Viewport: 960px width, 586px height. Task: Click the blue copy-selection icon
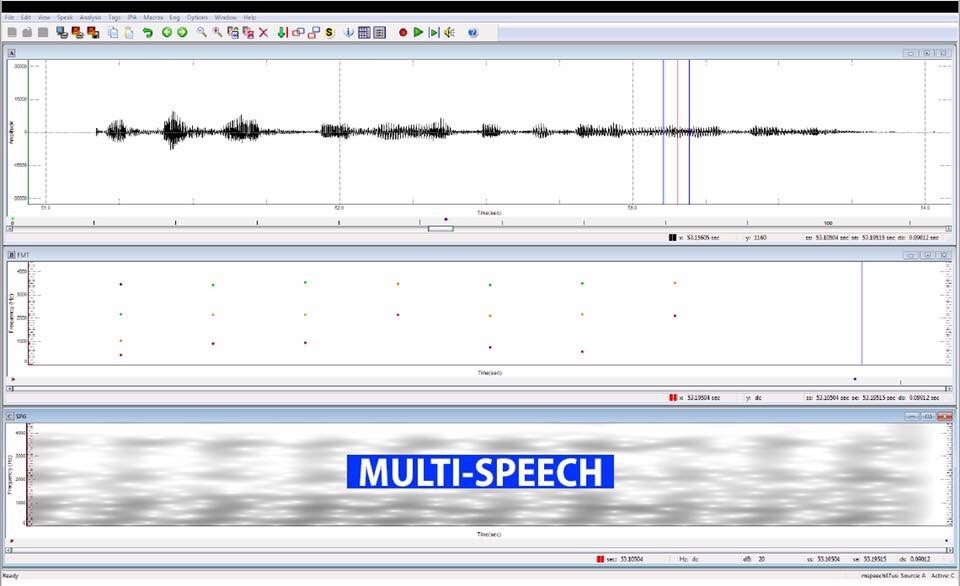click(x=233, y=32)
